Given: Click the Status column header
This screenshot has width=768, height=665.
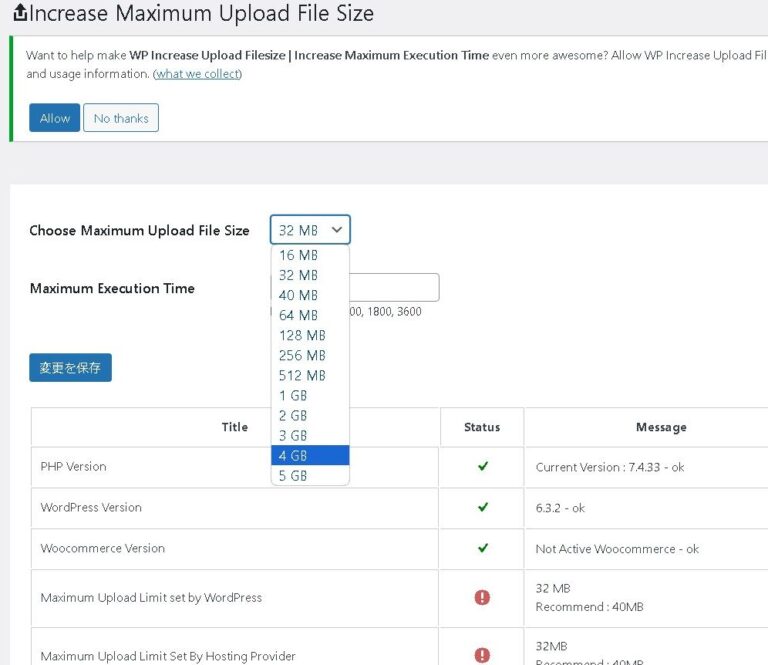Looking at the screenshot, I should pyautogui.click(x=481, y=427).
